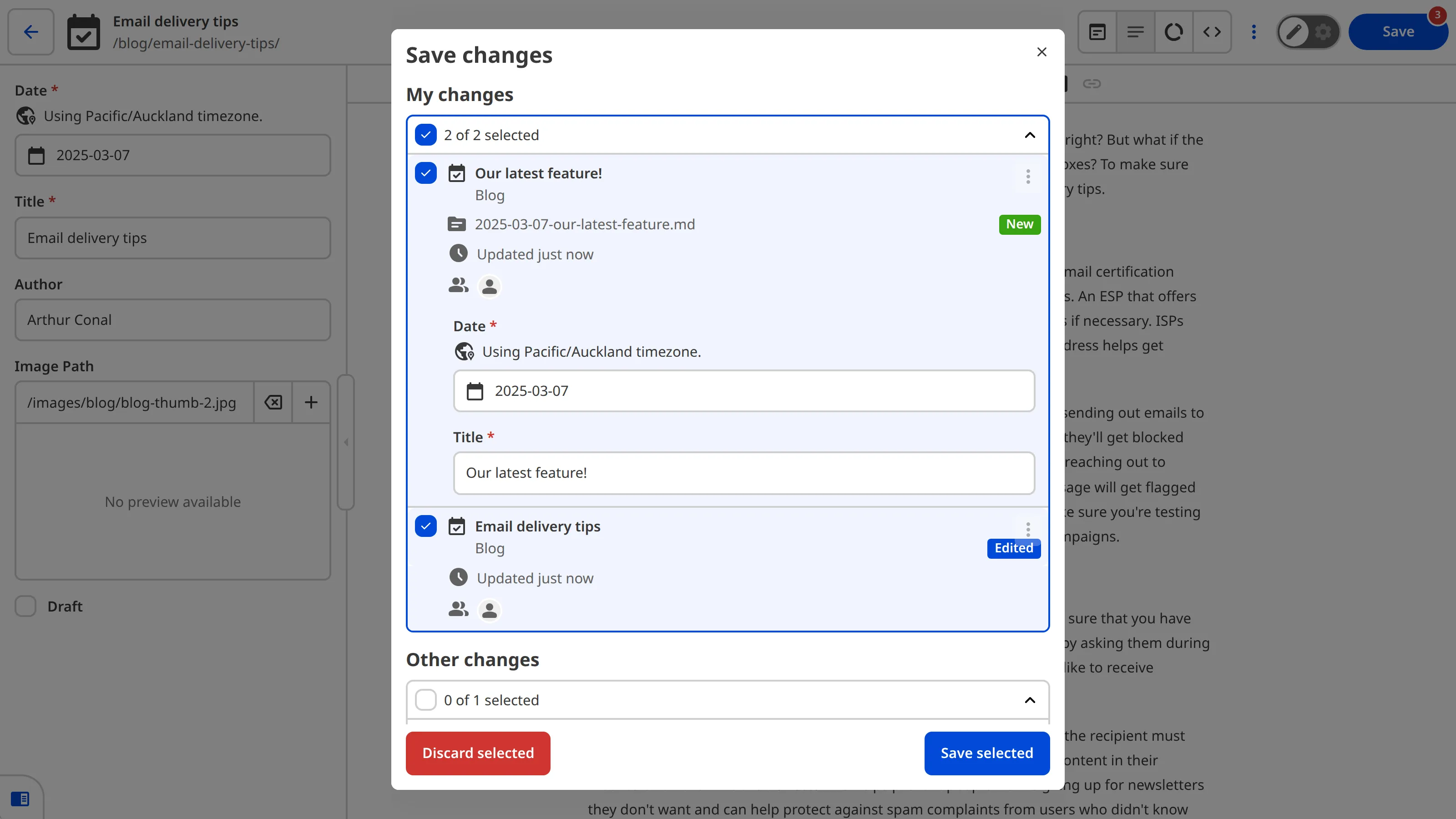Open the circular visual editor icon
This screenshot has width=1456, height=819.
click(x=1173, y=32)
